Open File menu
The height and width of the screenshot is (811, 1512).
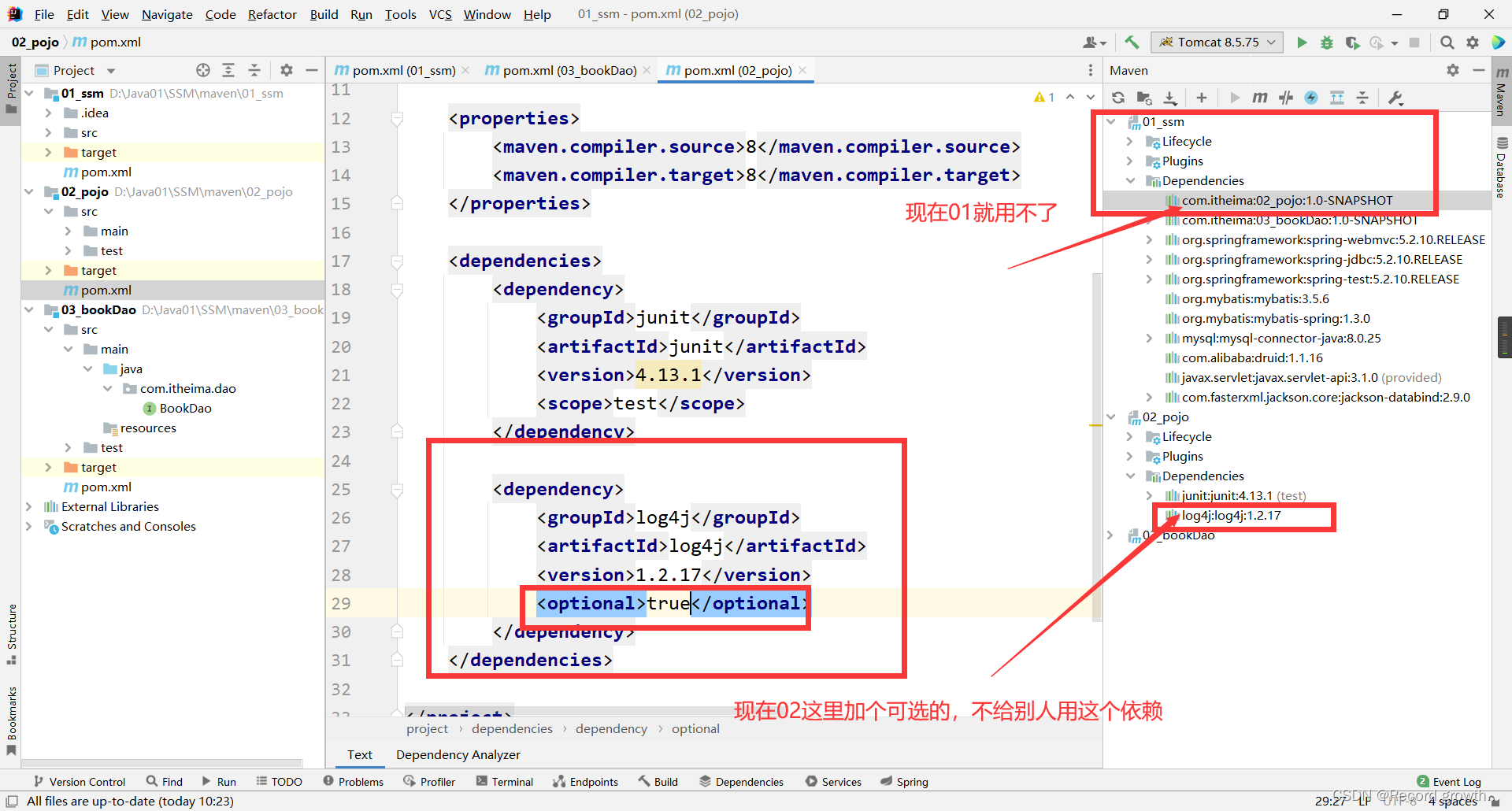44,14
